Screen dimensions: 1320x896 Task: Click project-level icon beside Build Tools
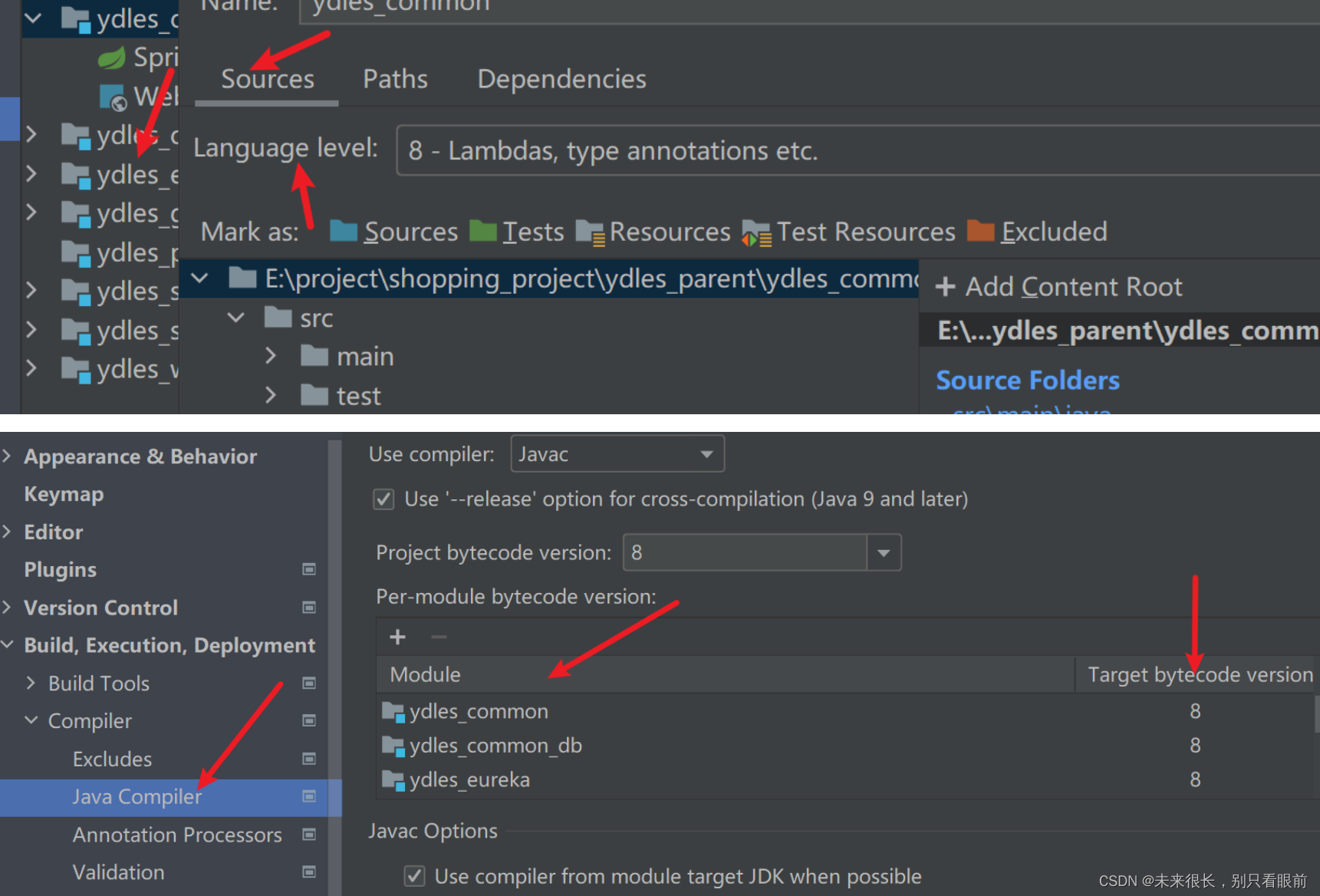[x=309, y=683]
